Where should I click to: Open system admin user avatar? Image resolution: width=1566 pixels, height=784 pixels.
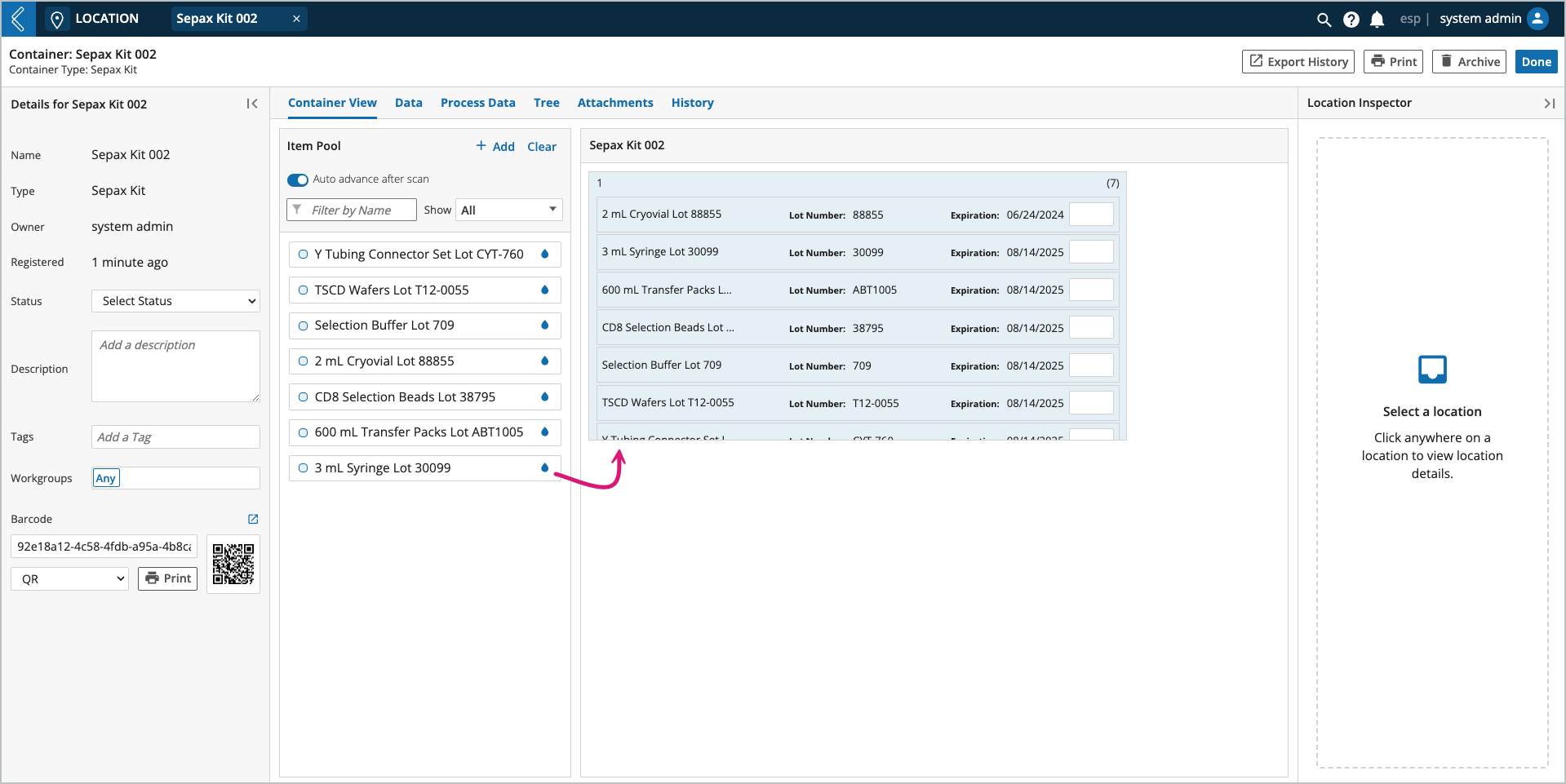coord(1537,18)
